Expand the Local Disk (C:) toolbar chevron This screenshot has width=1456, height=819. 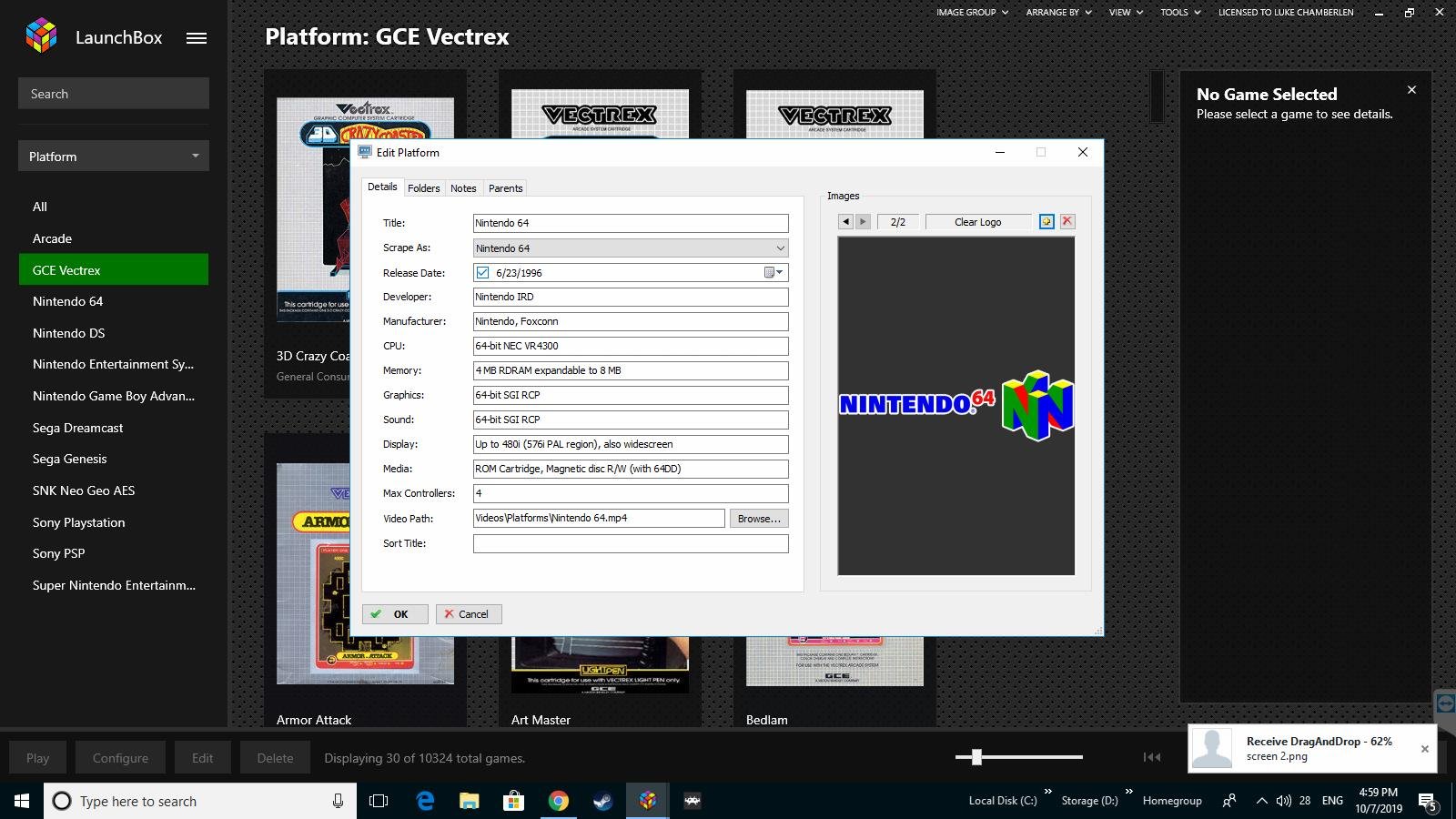(x=1047, y=791)
